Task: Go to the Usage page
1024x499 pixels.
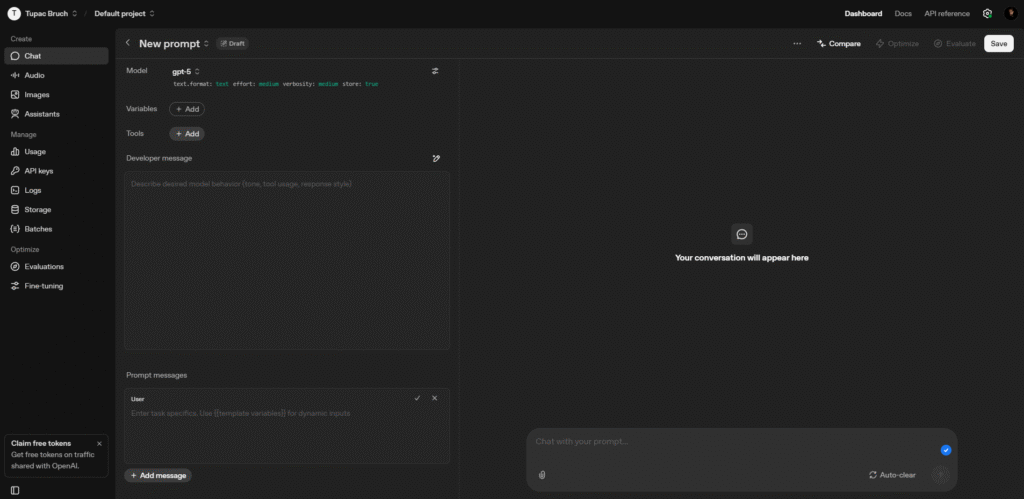Action: [x=56, y=152]
